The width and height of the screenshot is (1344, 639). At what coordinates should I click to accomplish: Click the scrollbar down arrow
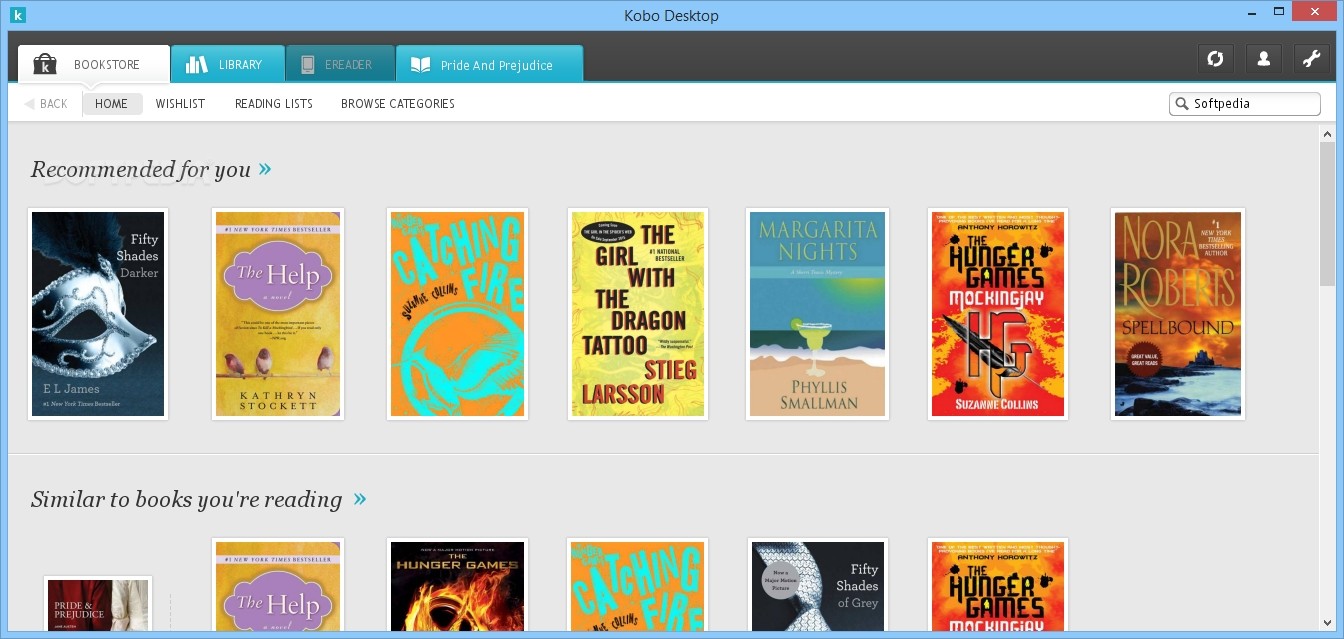1327,622
